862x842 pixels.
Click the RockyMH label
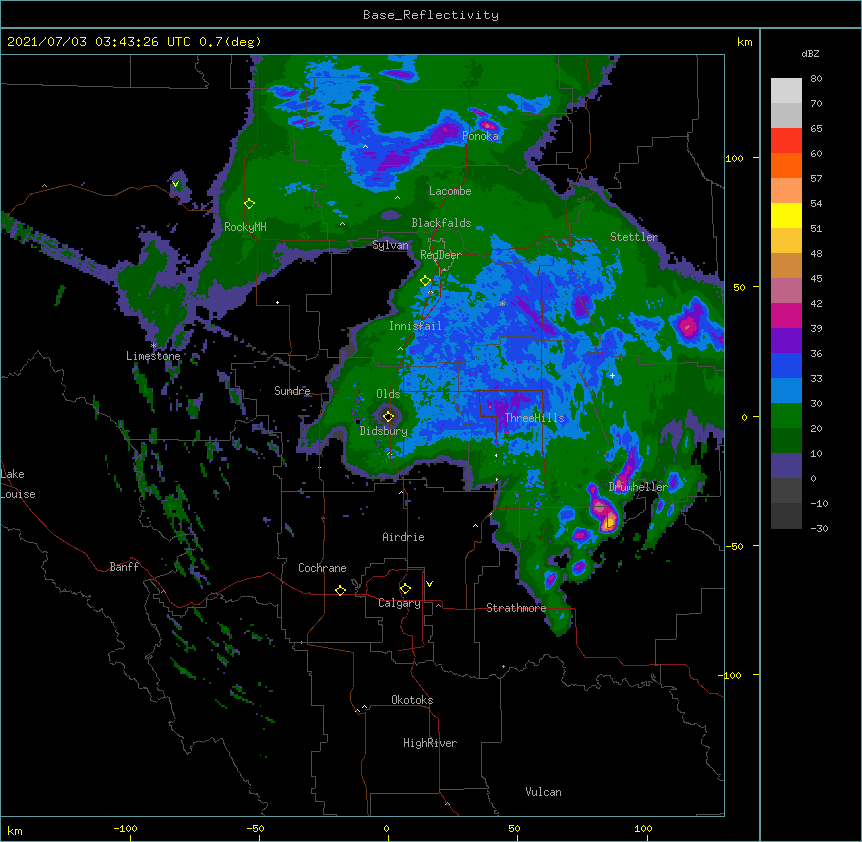[x=245, y=227]
